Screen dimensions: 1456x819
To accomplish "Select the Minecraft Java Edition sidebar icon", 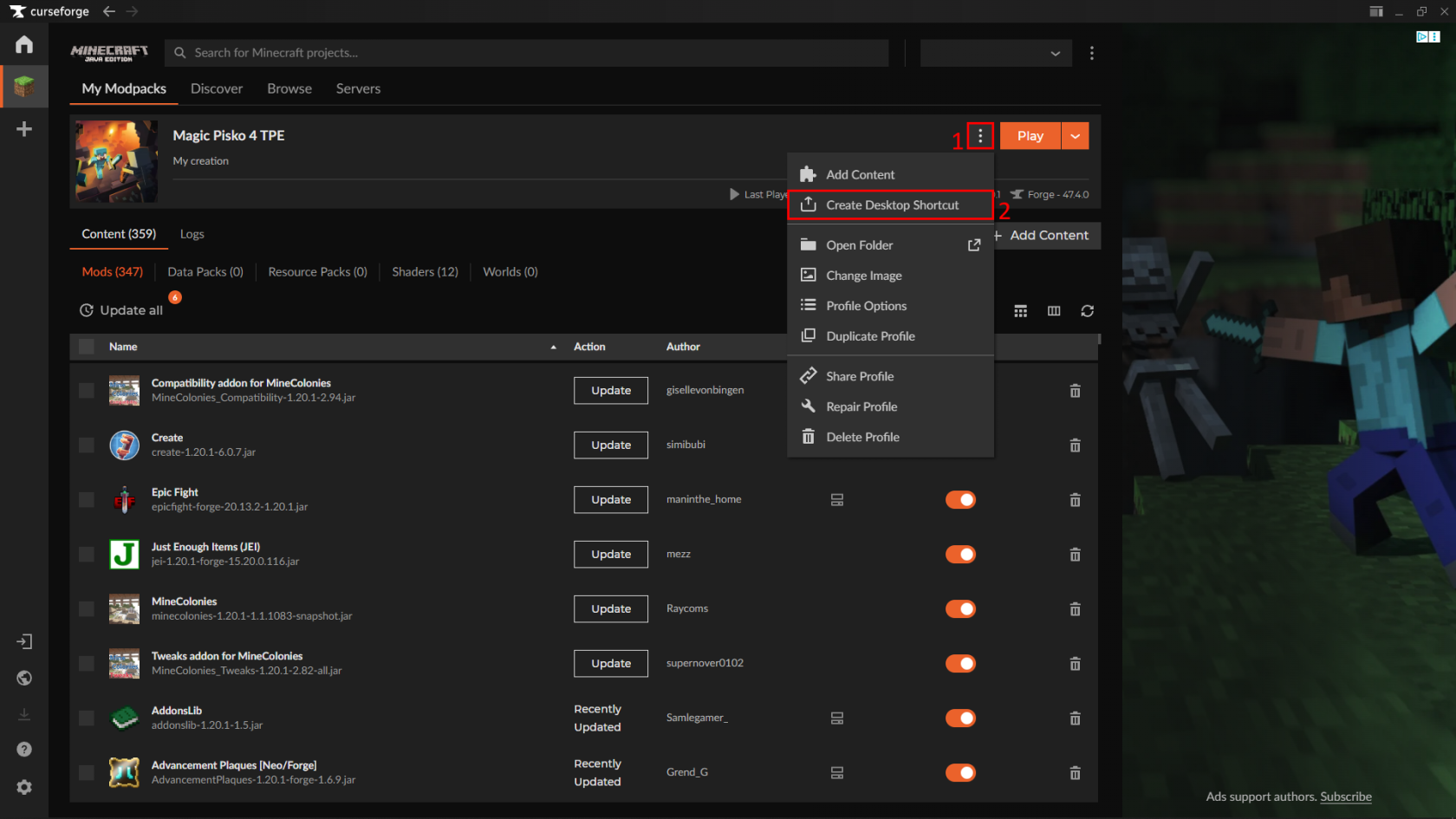I will pyautogui.click(x=24, y=86).
